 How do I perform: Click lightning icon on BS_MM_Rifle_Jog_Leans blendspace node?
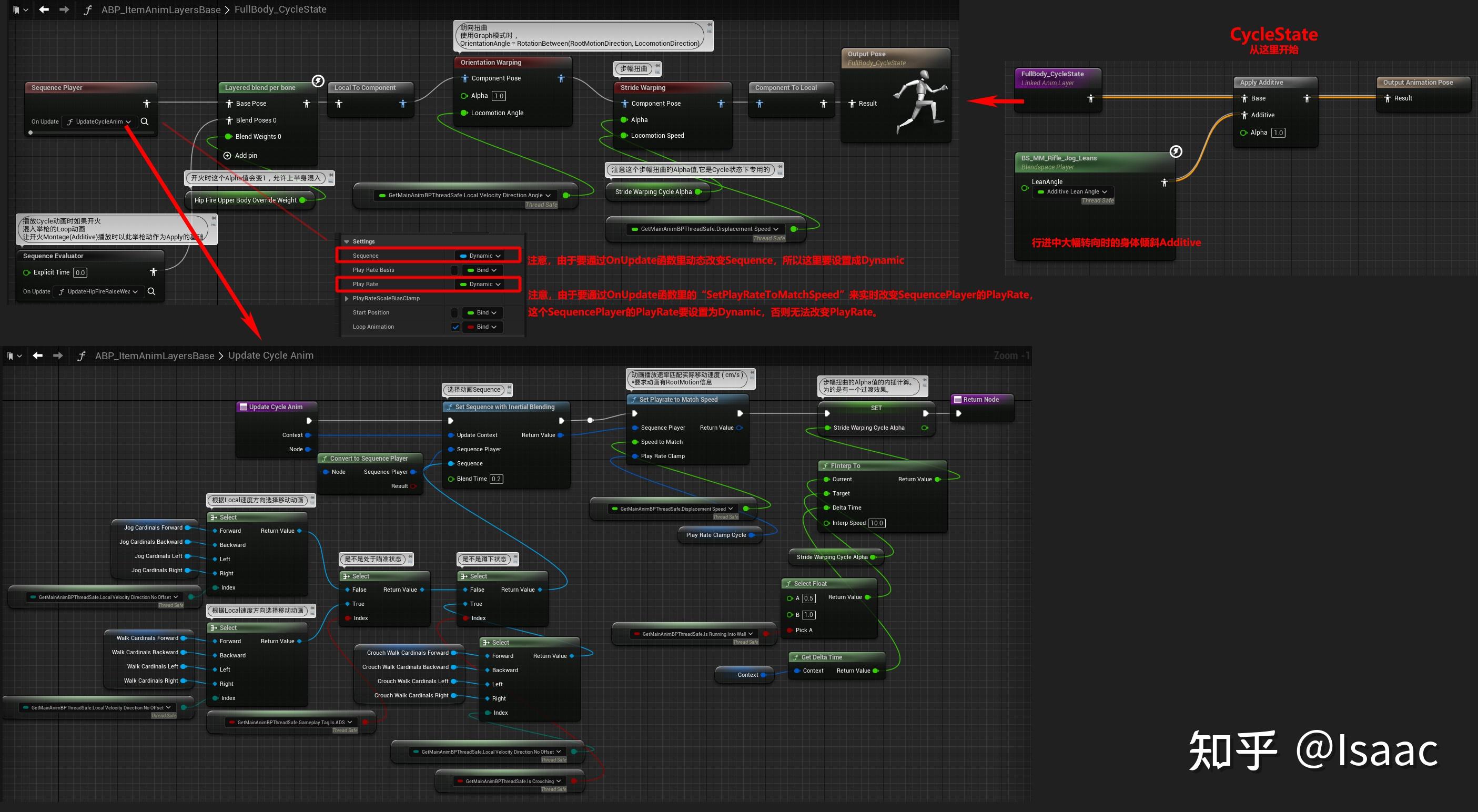[x=1176, y=151]
